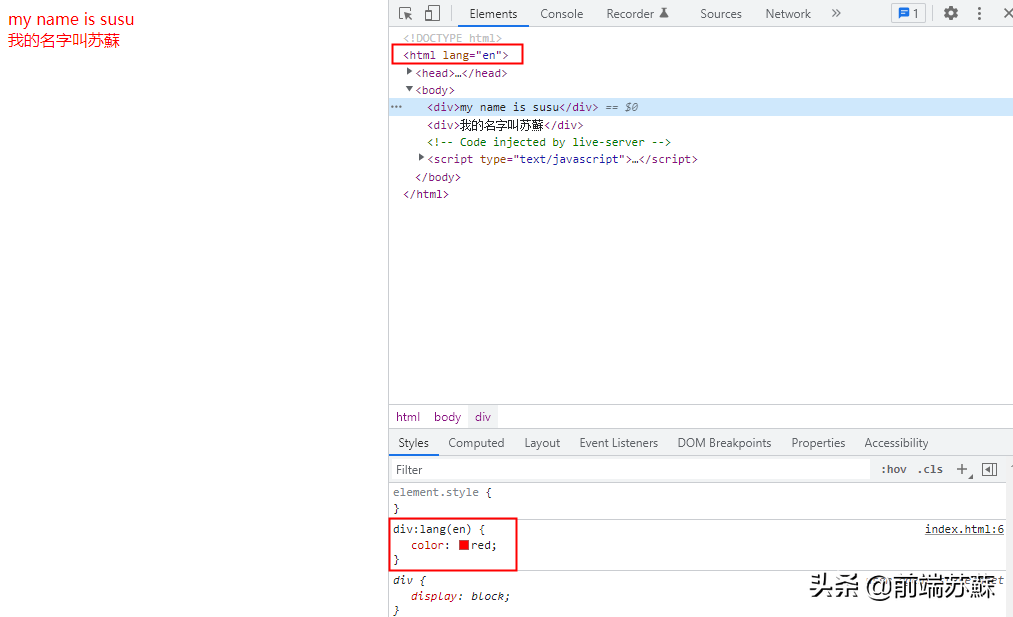Open the issues counter badge showing 1
1013x617 pixels.
coord(908,13)
